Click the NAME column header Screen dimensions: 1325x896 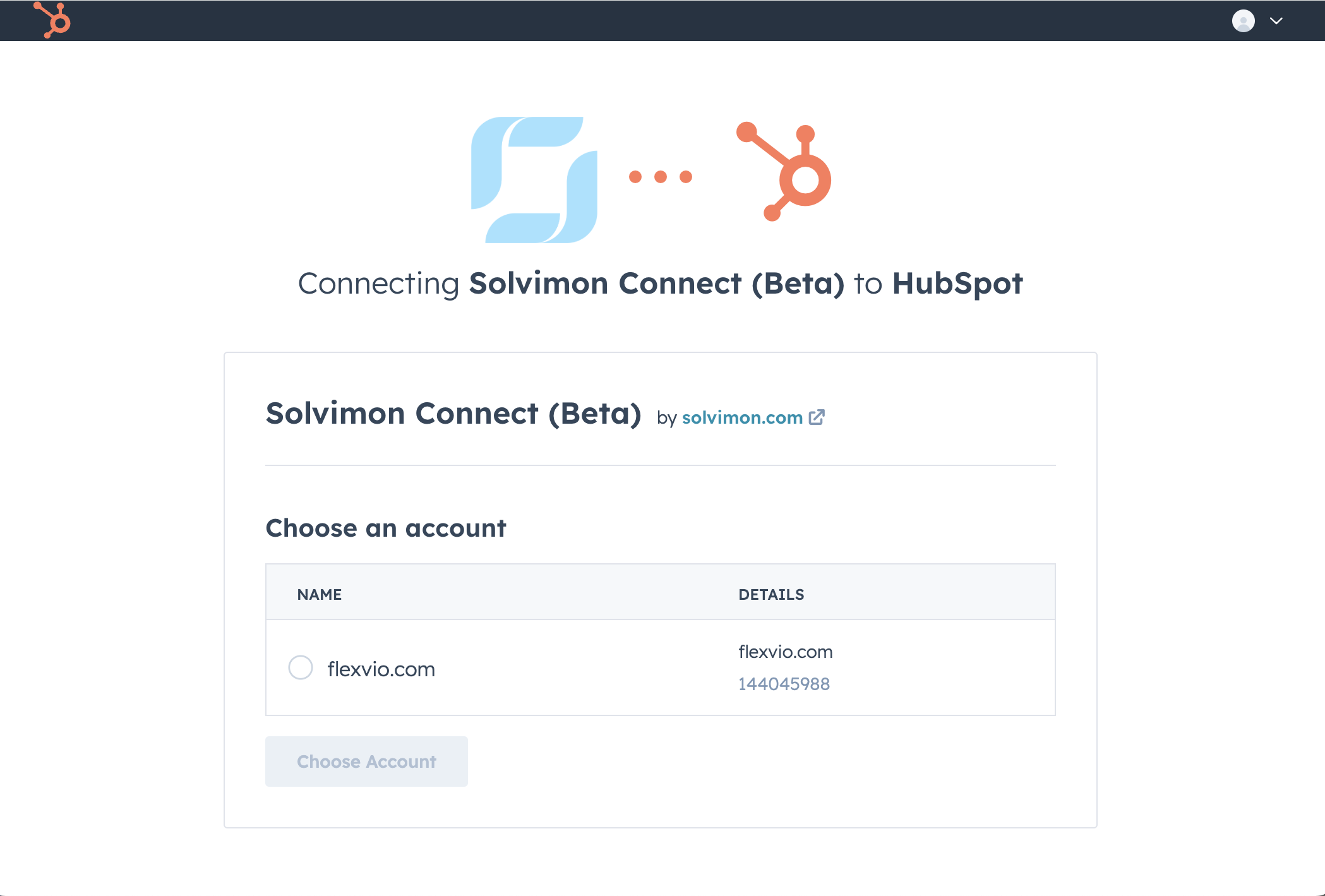point(320,594)
